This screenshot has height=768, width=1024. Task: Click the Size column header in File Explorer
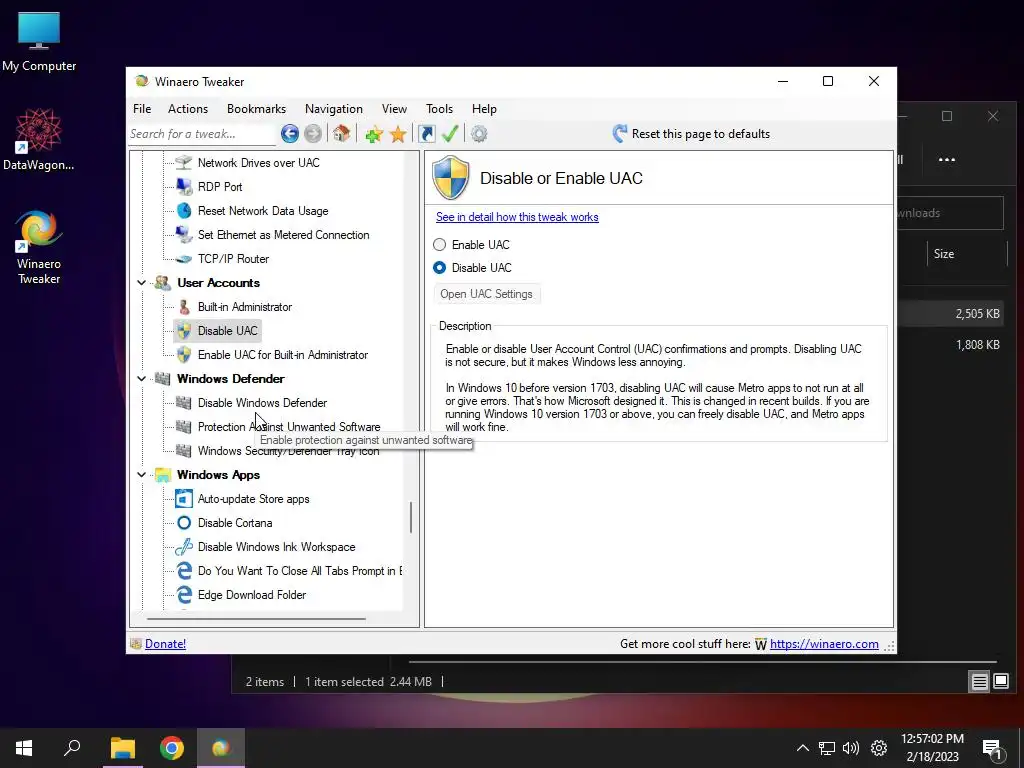pos(944,254)
